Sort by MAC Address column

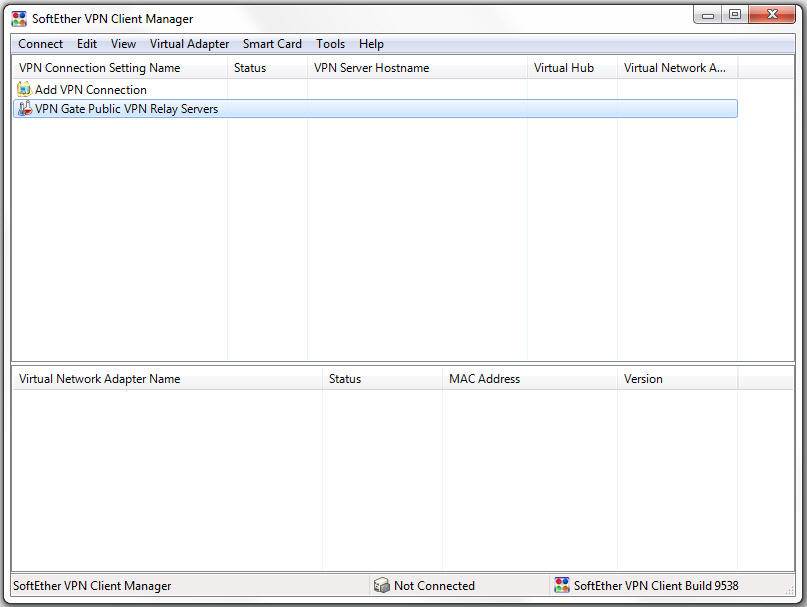(530, 378)
